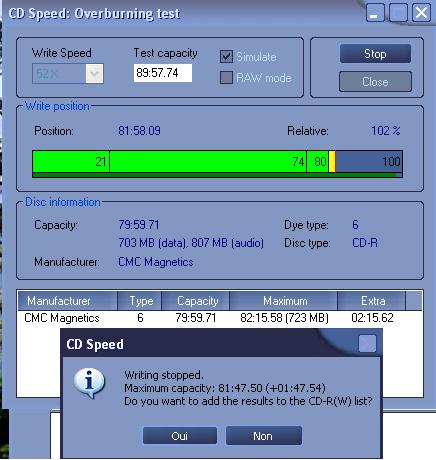The width and height of the screenshot is (436, 460).
Task: Click the 02:15.62 extra value cell
Action: click(x=372, y=318)
